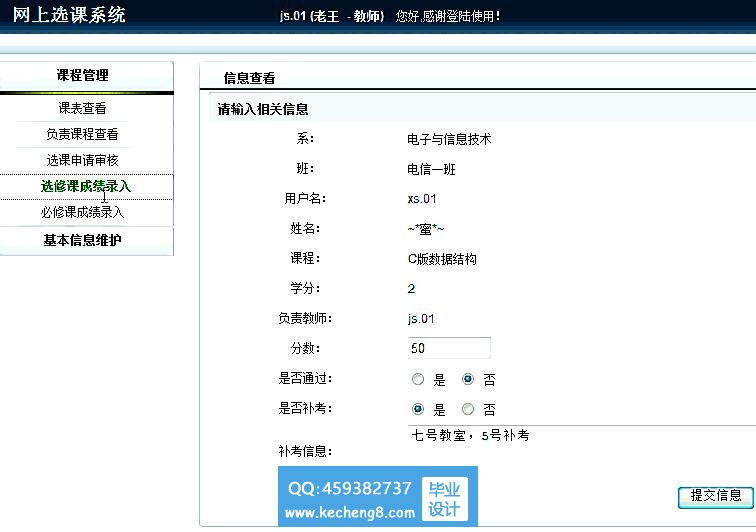Open 必修课成绩录入 menu item
Viewport: 756px width, 532px height.
(82, 212)
